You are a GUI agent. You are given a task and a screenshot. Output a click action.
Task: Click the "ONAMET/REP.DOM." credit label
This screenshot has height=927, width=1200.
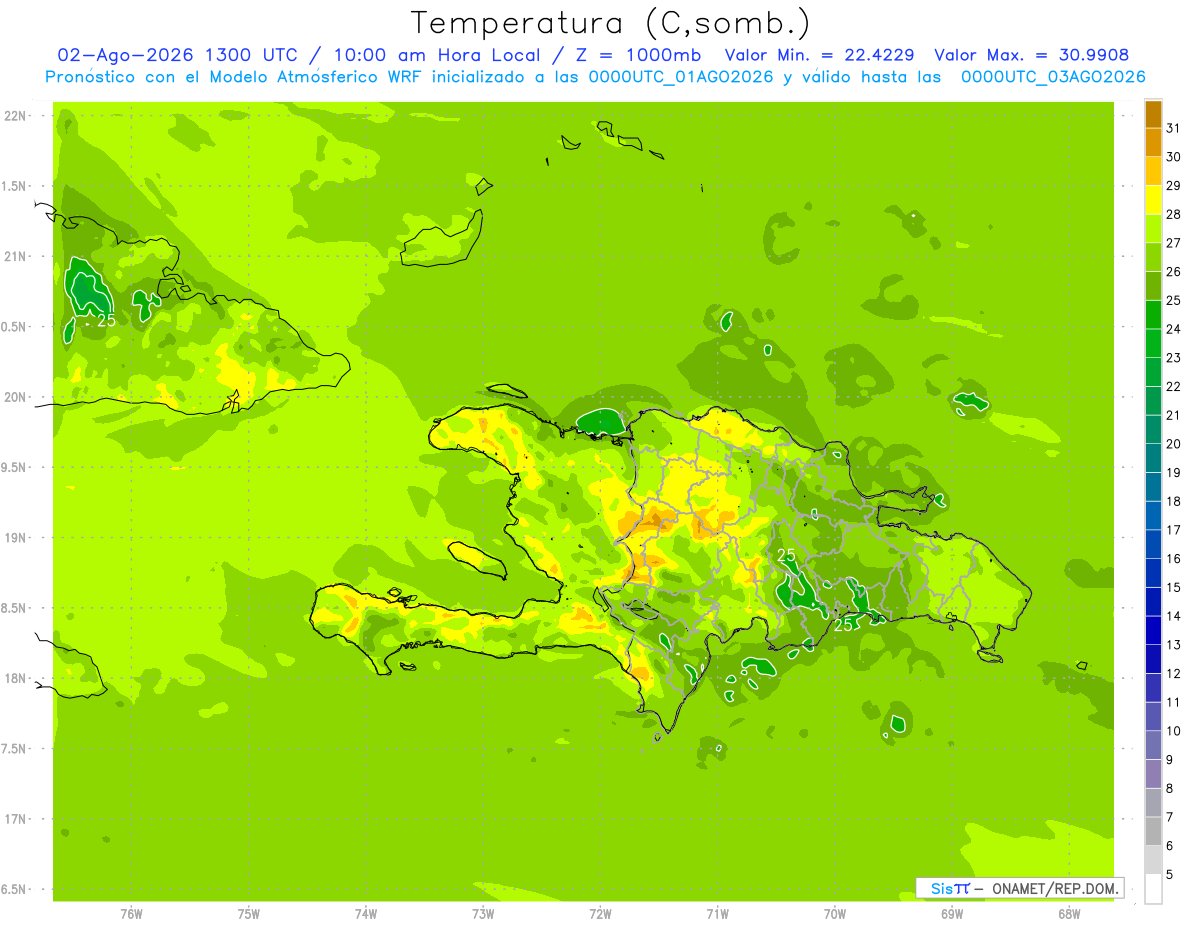(x=1056, y=888)
